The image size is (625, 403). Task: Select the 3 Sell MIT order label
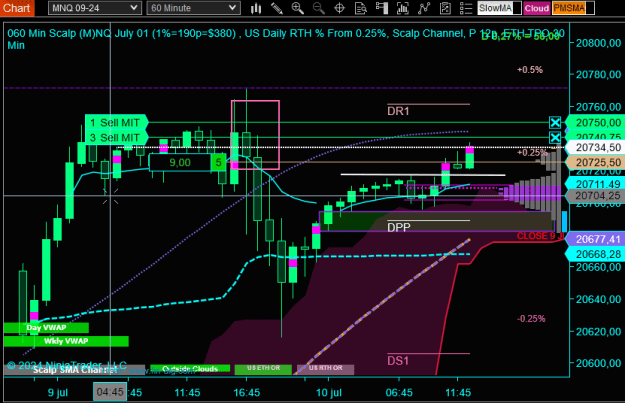coord(116,138)
